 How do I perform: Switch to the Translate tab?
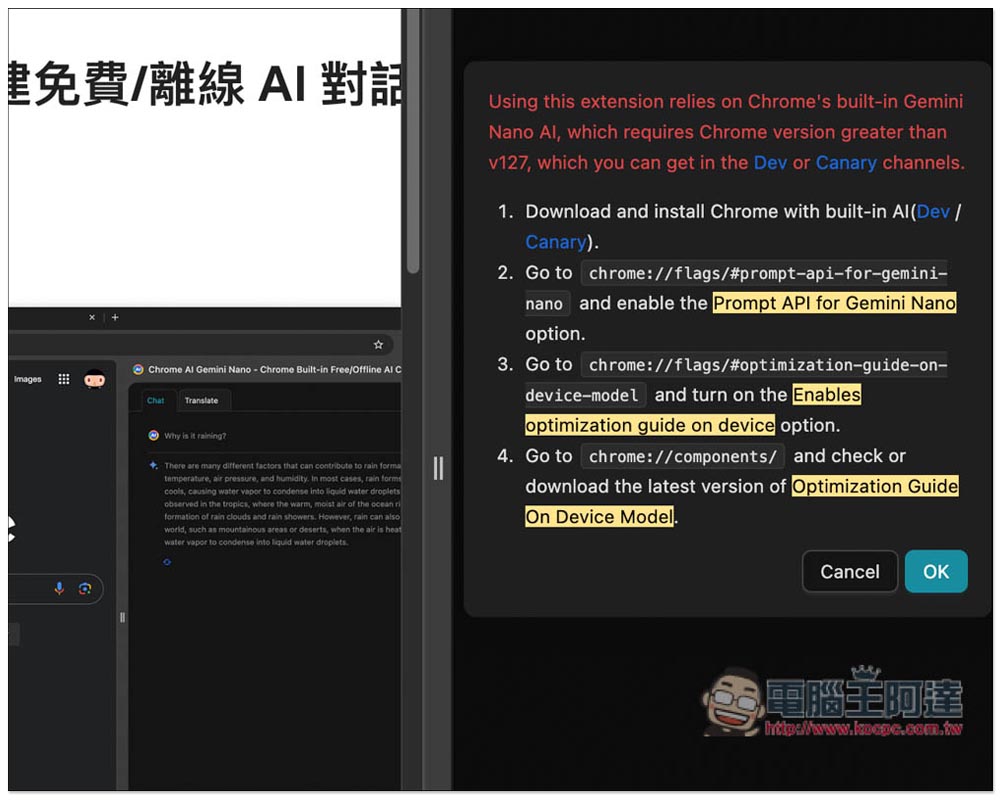pyautogui.click(x=202, y=401)
